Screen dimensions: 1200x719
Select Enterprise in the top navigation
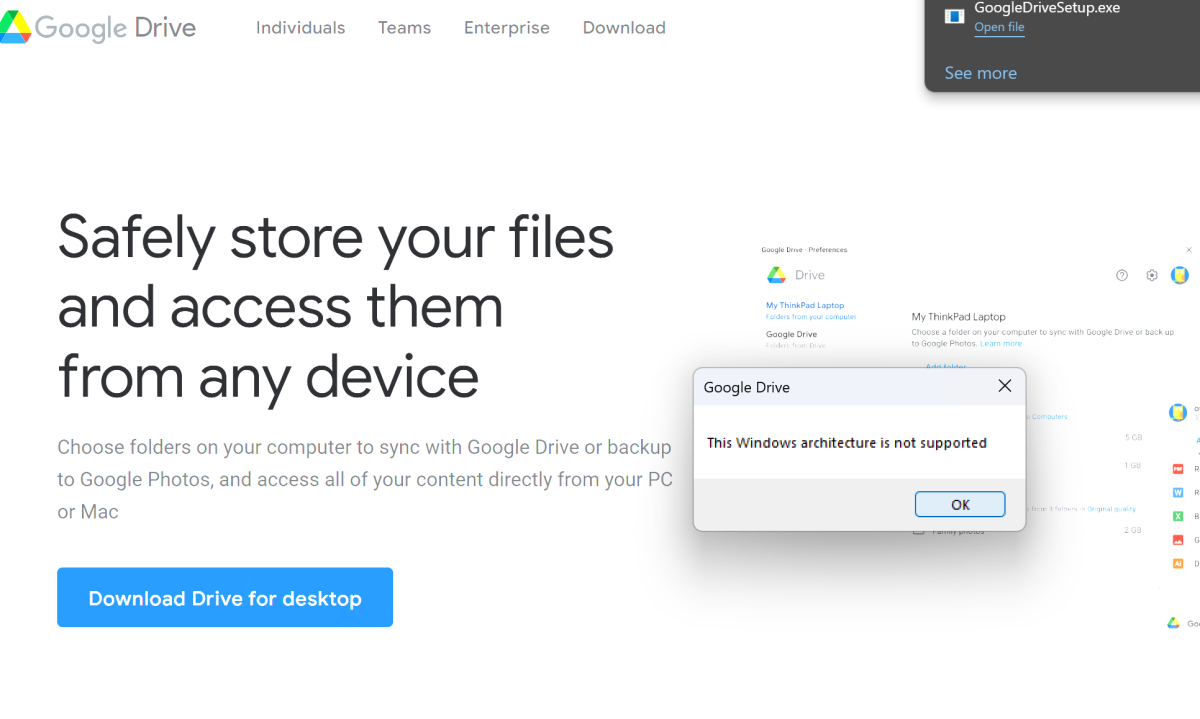click(x=506, y=28)
